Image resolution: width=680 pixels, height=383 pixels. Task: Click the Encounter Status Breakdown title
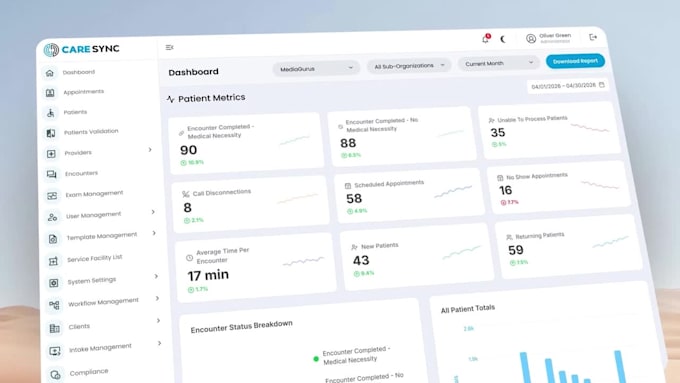(x=242, y=327)
